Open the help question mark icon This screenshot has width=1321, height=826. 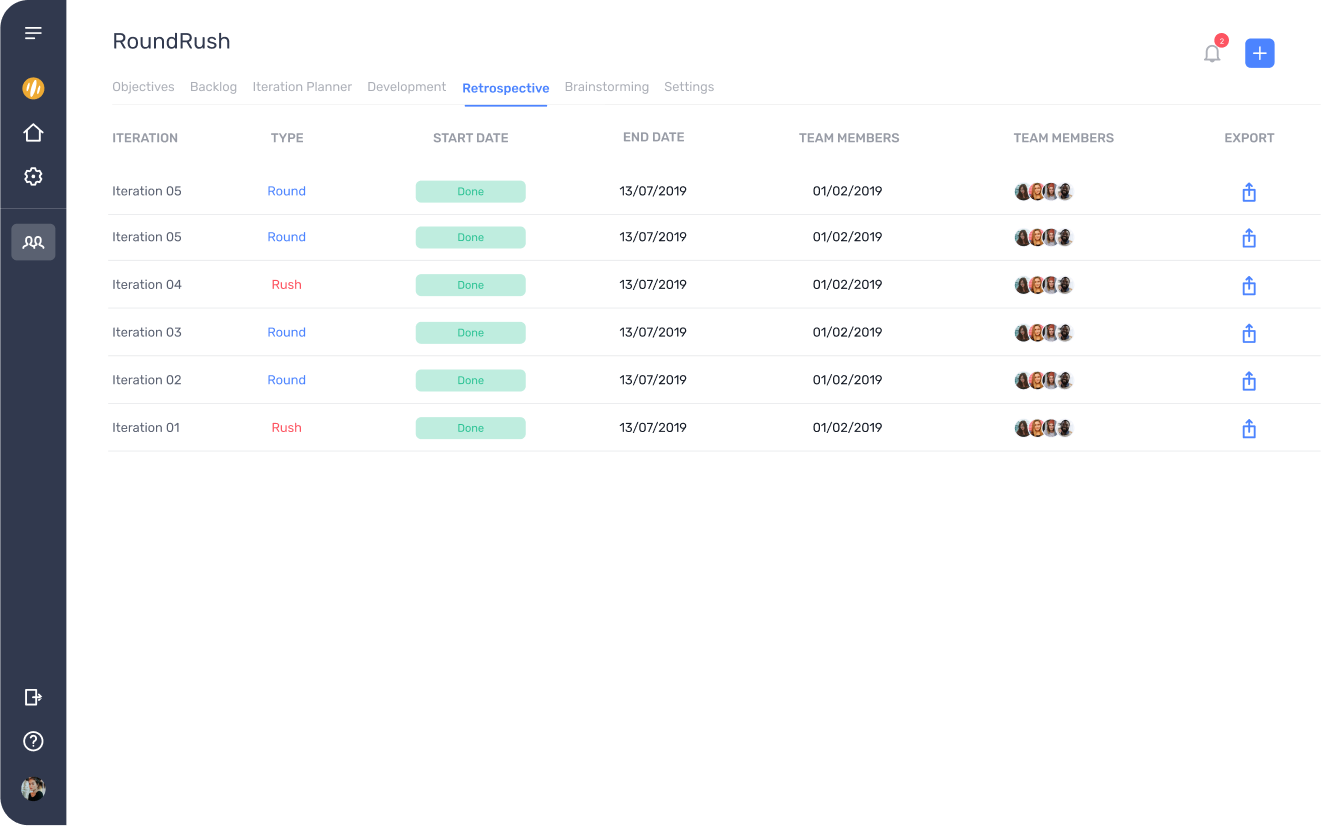point(33,741)
